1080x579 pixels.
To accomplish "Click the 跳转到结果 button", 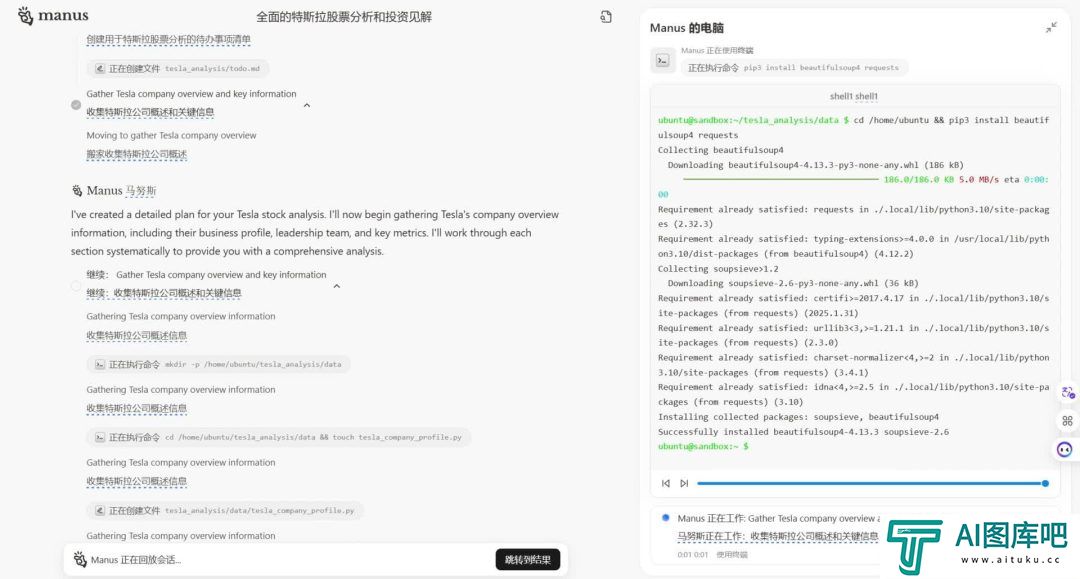I will [x=528, y=560].
